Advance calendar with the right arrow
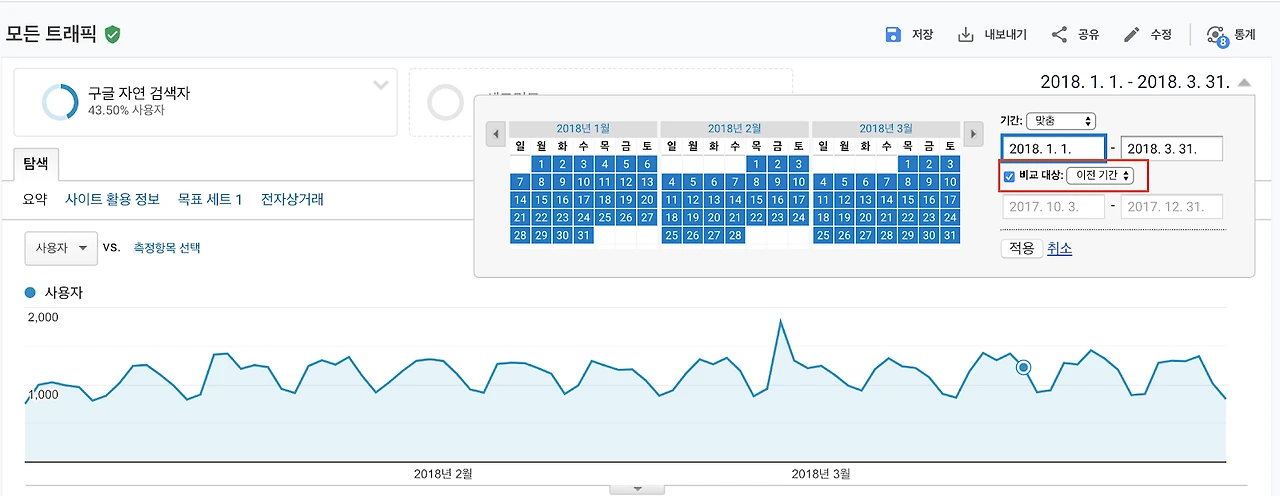The image size is (1280, 496). coord(973,135)
